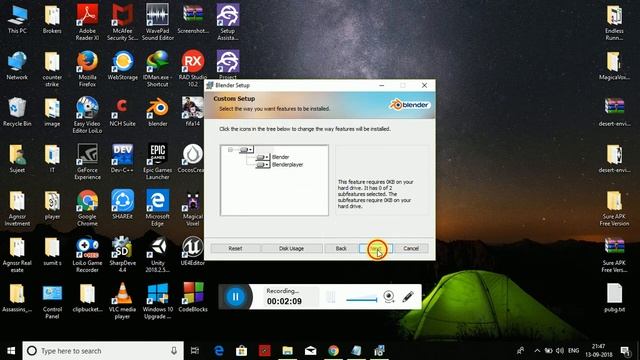The height and width of the screenshot is (360, 640).
Task: Select the IDMan.exe Shortcut icon
Action: pyautogui.click(x=158, y=69)
